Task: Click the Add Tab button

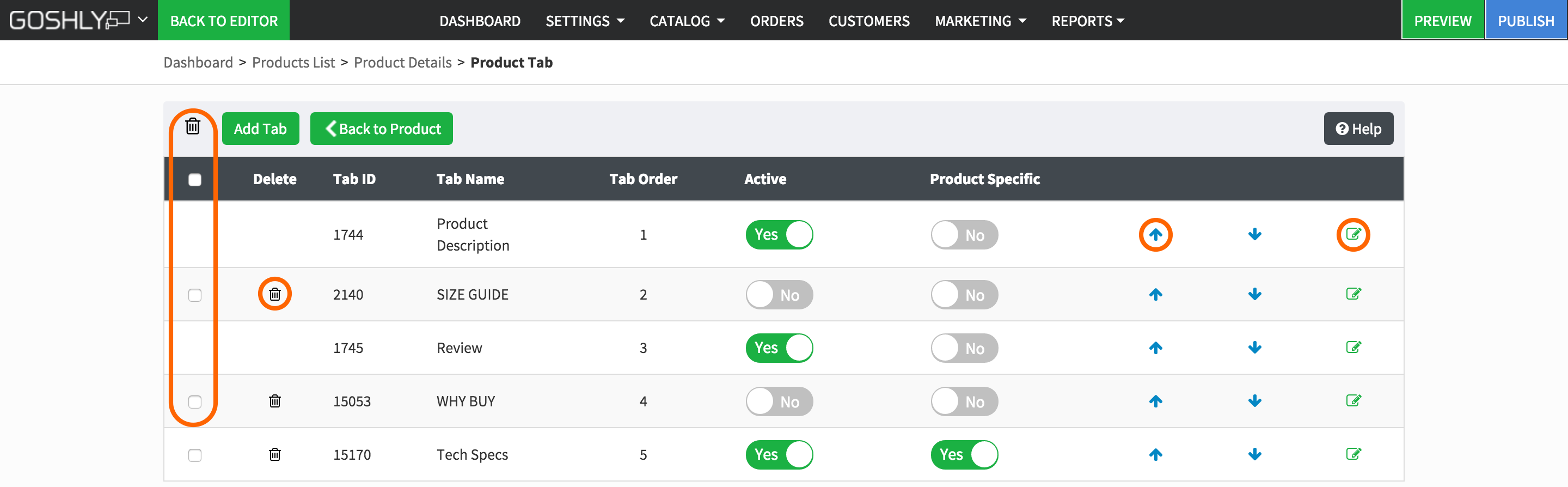Action: tap(260, 129)
